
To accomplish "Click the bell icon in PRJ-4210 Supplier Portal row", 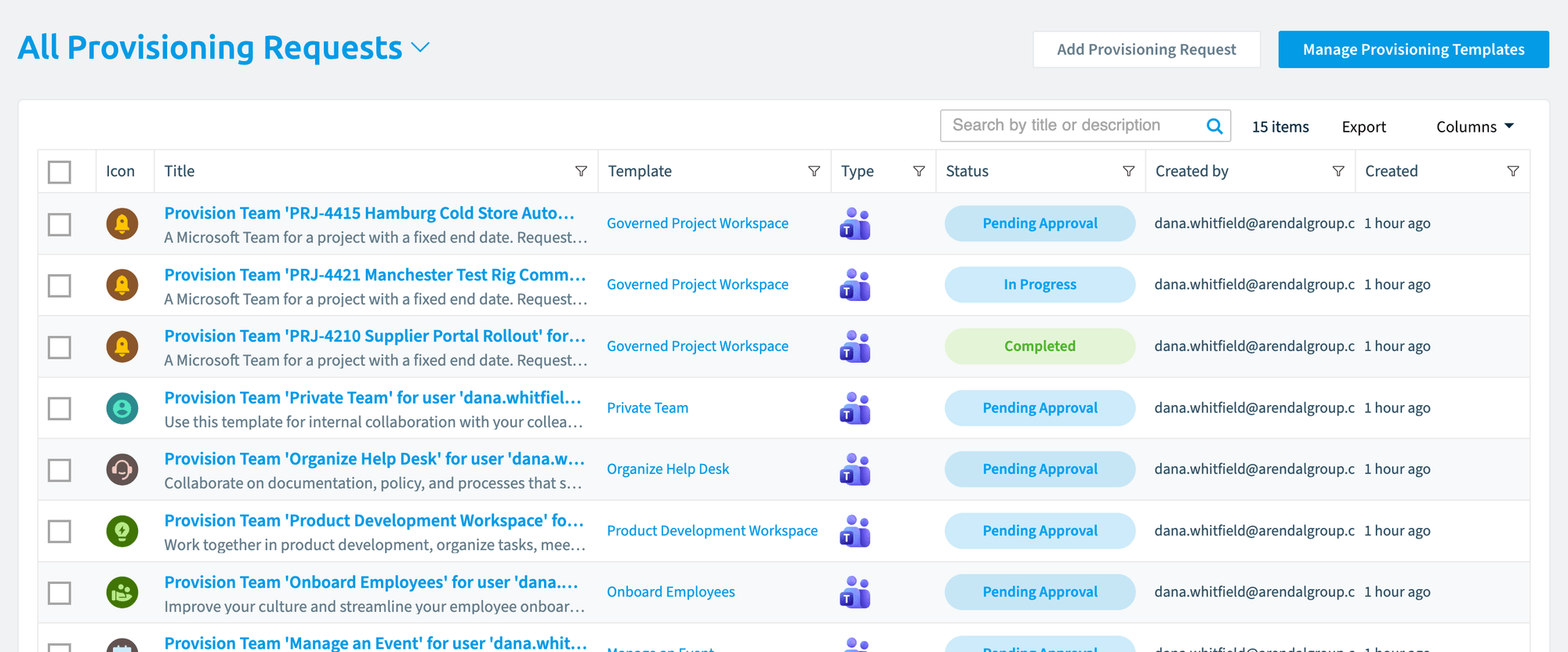I will click(122, 346).
